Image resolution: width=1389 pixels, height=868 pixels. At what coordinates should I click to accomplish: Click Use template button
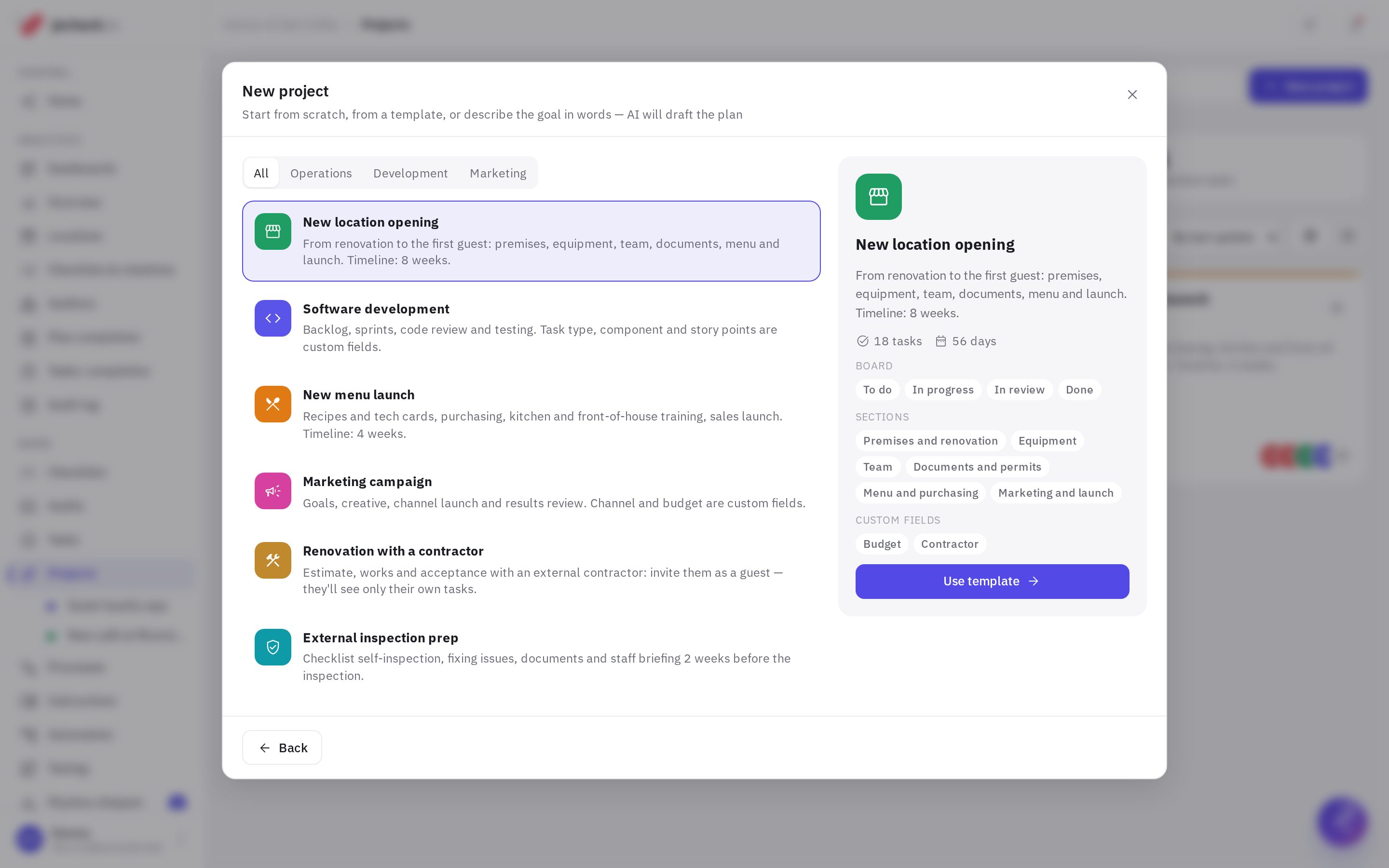point(992,582)
